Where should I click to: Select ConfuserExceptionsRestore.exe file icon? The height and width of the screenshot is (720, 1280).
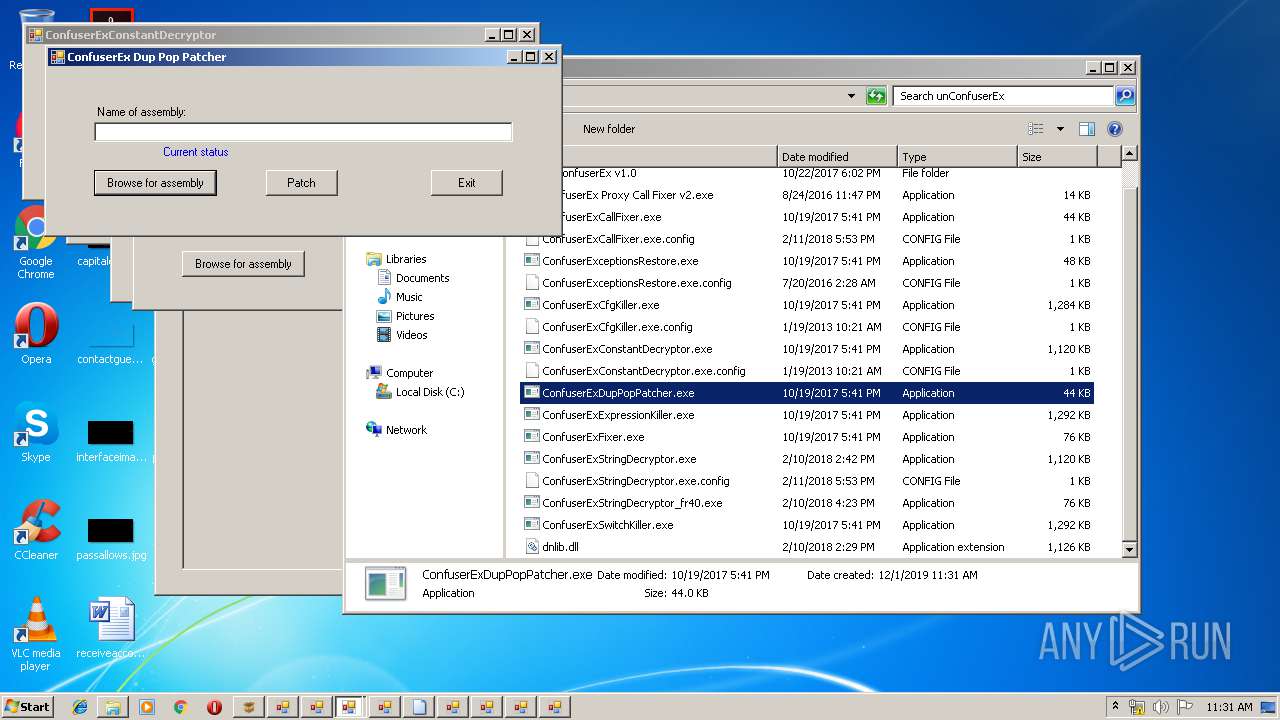533,261
